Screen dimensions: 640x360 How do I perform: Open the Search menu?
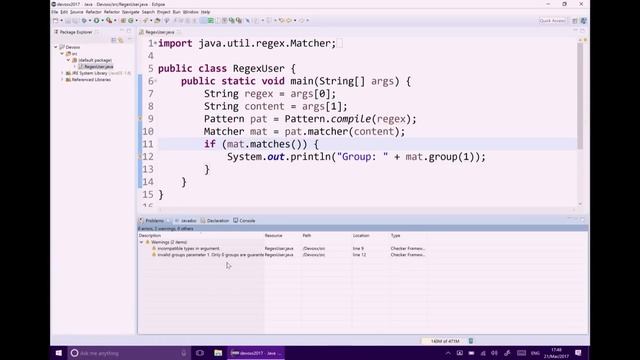coord(148,12)
